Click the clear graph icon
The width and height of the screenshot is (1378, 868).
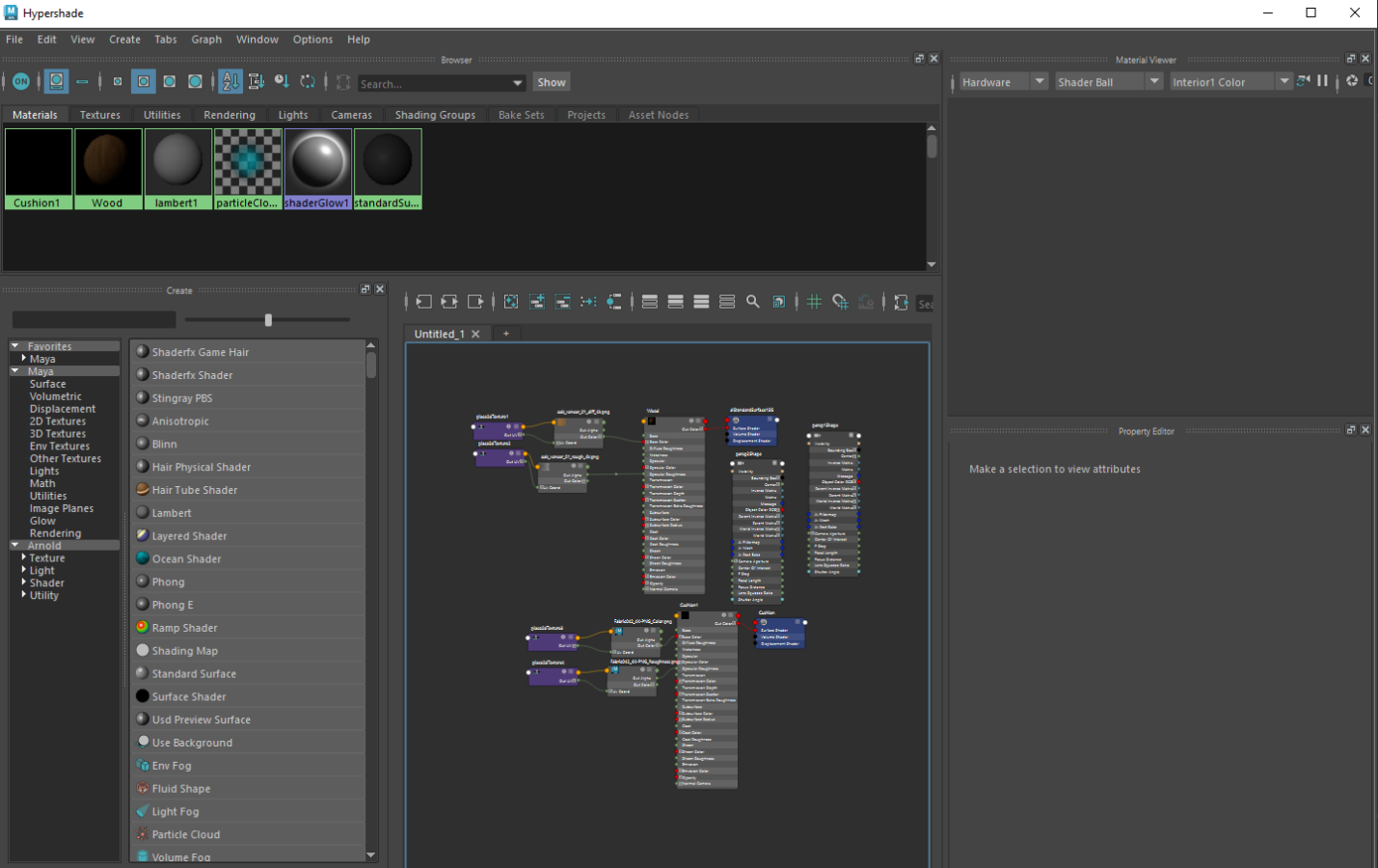point(511,302)
